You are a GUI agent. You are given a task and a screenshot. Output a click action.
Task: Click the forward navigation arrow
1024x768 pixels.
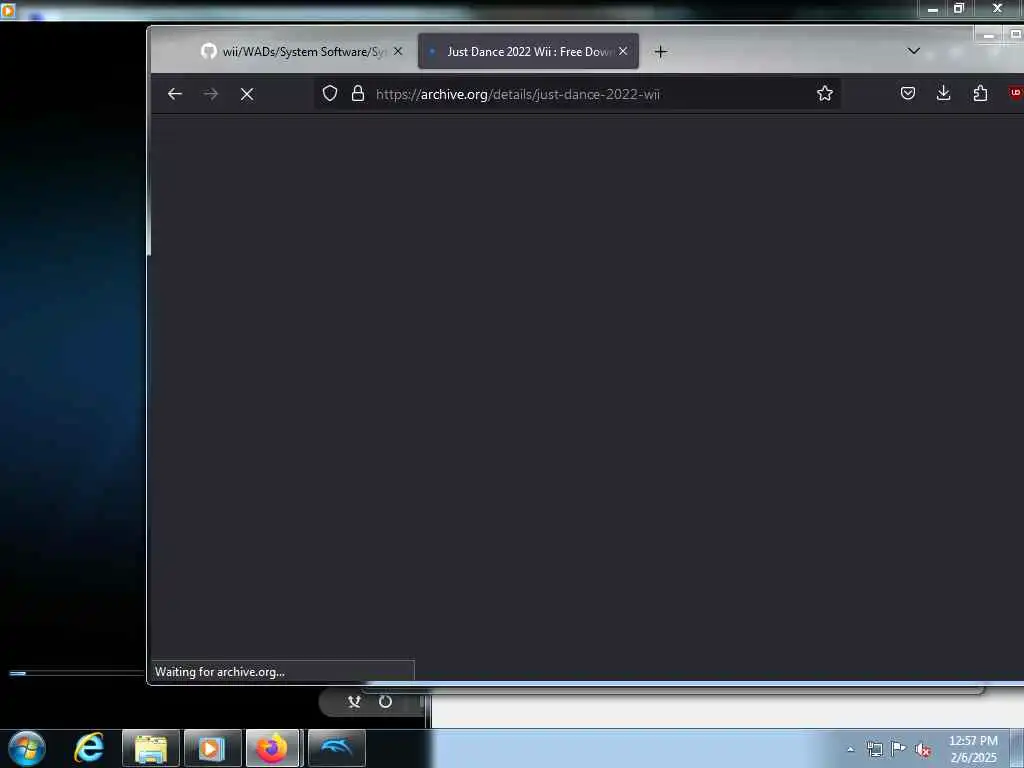pyautogui.click(x=210, y=94)
